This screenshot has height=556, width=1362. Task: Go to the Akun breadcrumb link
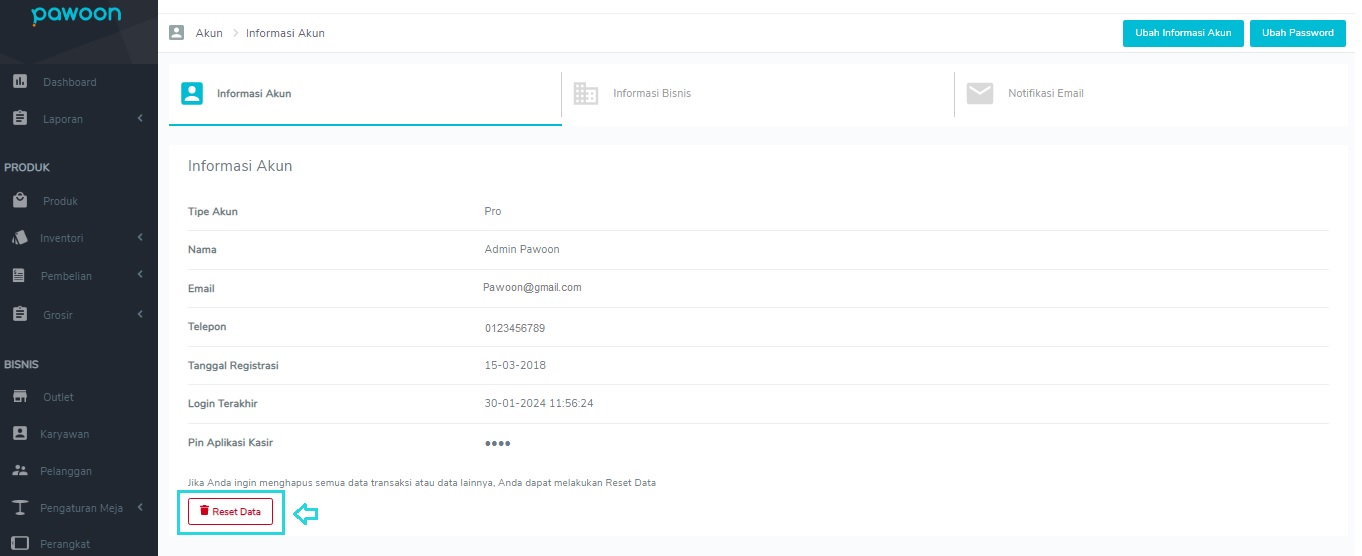coord(209,33)
